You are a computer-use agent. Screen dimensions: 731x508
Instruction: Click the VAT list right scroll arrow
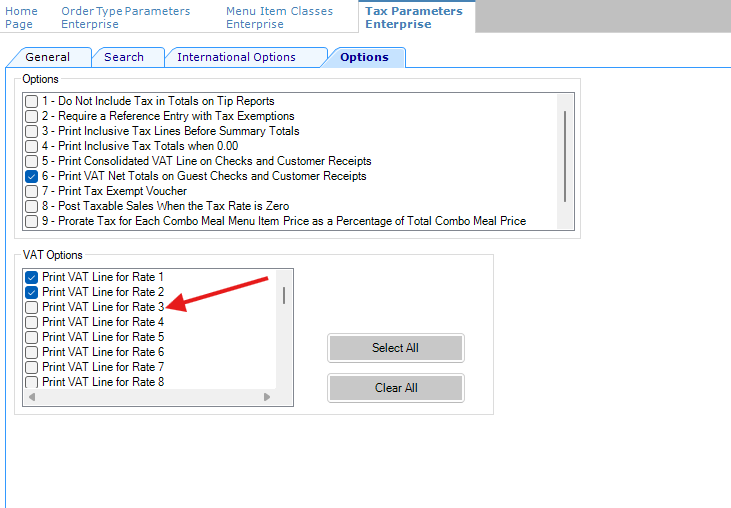(267, 397)
